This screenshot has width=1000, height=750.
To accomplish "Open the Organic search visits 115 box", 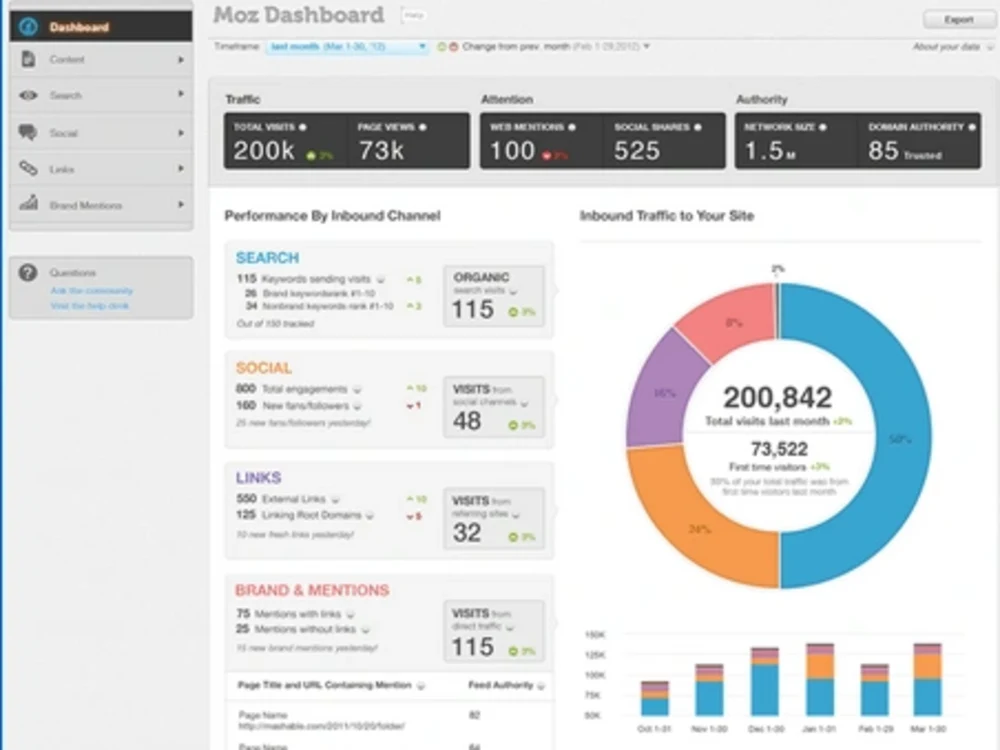I will point(494,297).
